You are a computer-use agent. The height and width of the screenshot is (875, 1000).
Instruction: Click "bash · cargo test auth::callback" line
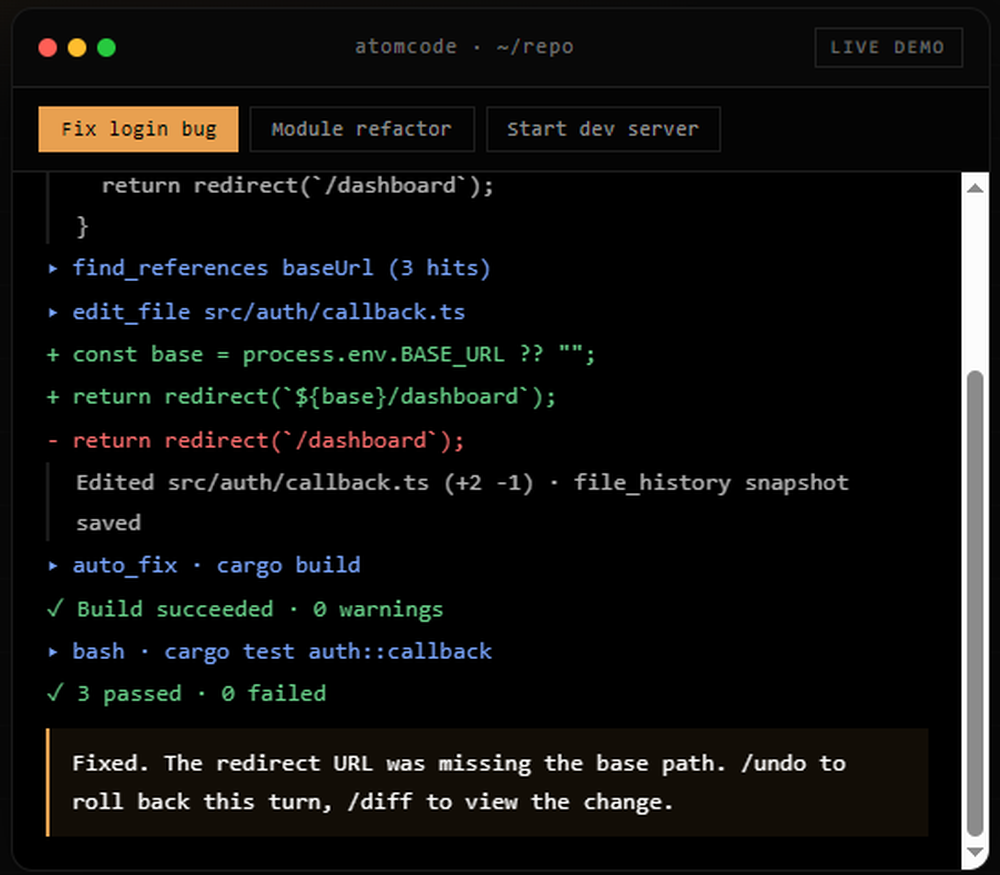[282, 652]
